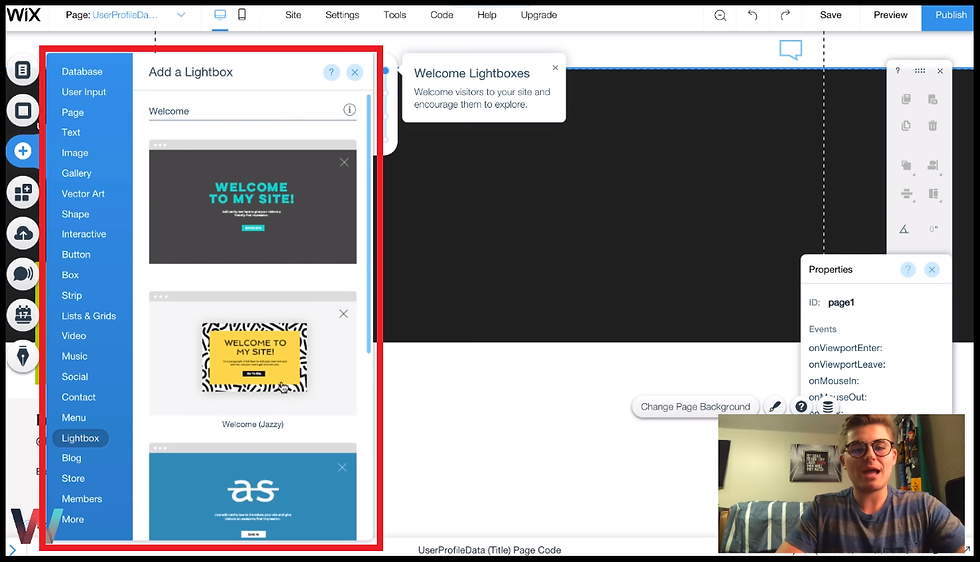
Task: Close the Add a Lightbox panel
Action: 354,73
